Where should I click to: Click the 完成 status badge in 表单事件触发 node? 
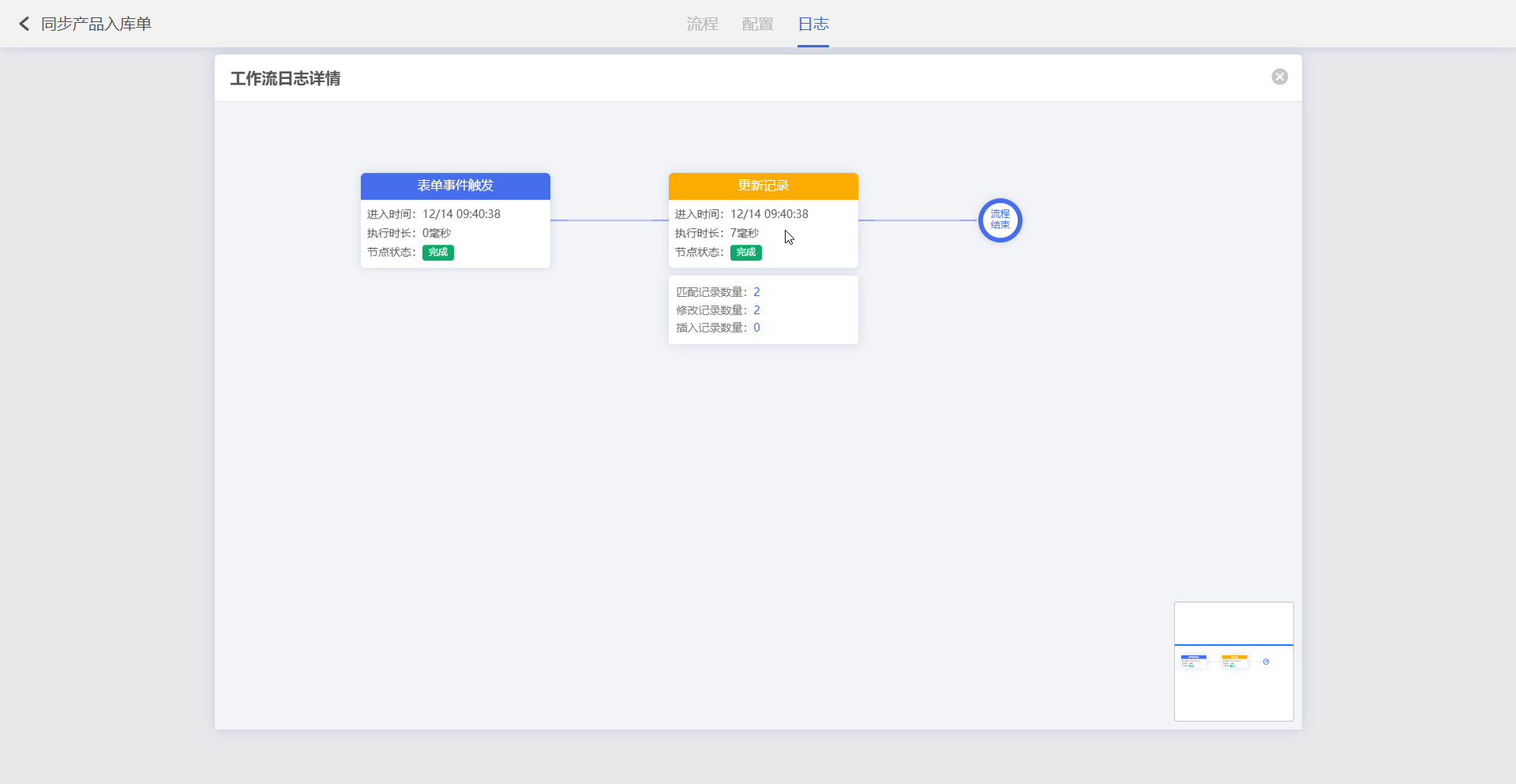(x=438, y=253)
